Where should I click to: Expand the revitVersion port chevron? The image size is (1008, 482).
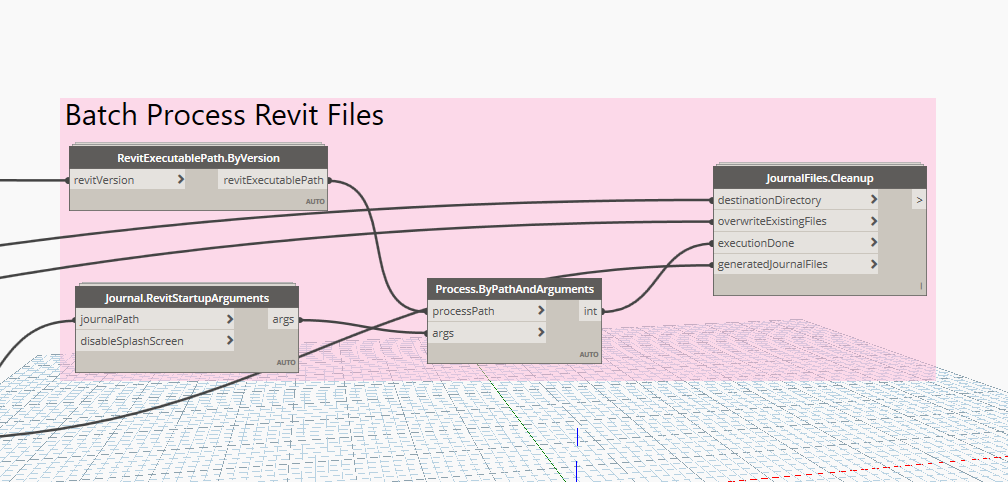180,179
